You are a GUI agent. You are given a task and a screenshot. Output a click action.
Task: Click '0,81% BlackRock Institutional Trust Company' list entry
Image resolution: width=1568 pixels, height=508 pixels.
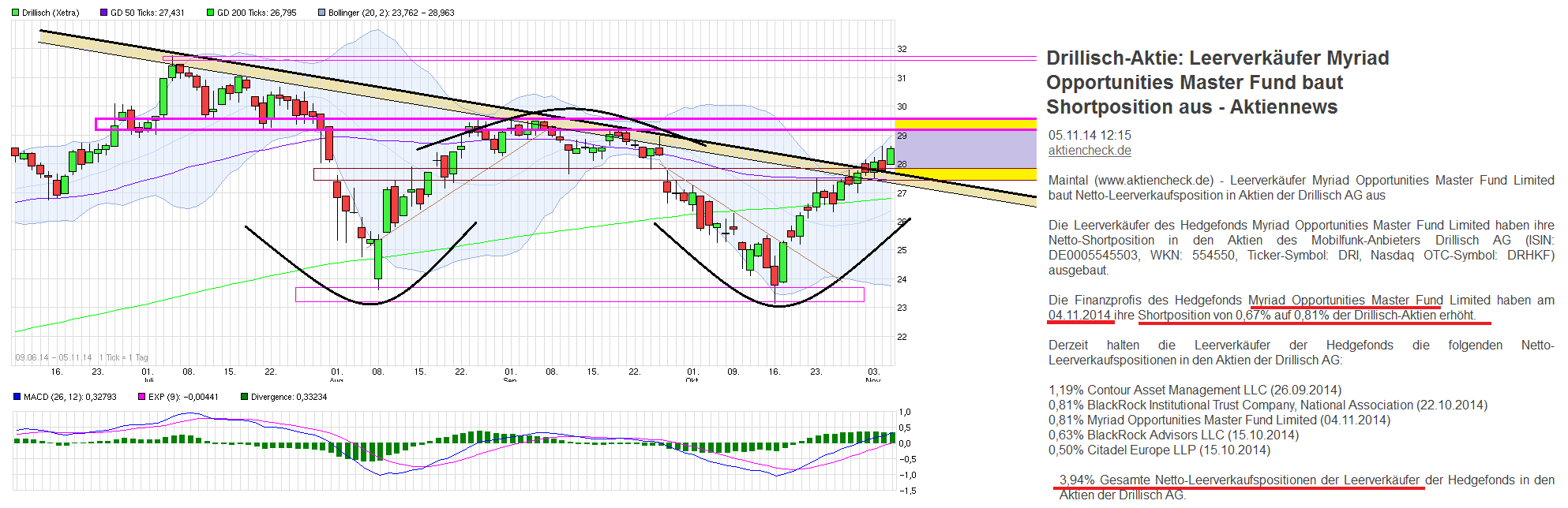click(x=1268, y=405)
